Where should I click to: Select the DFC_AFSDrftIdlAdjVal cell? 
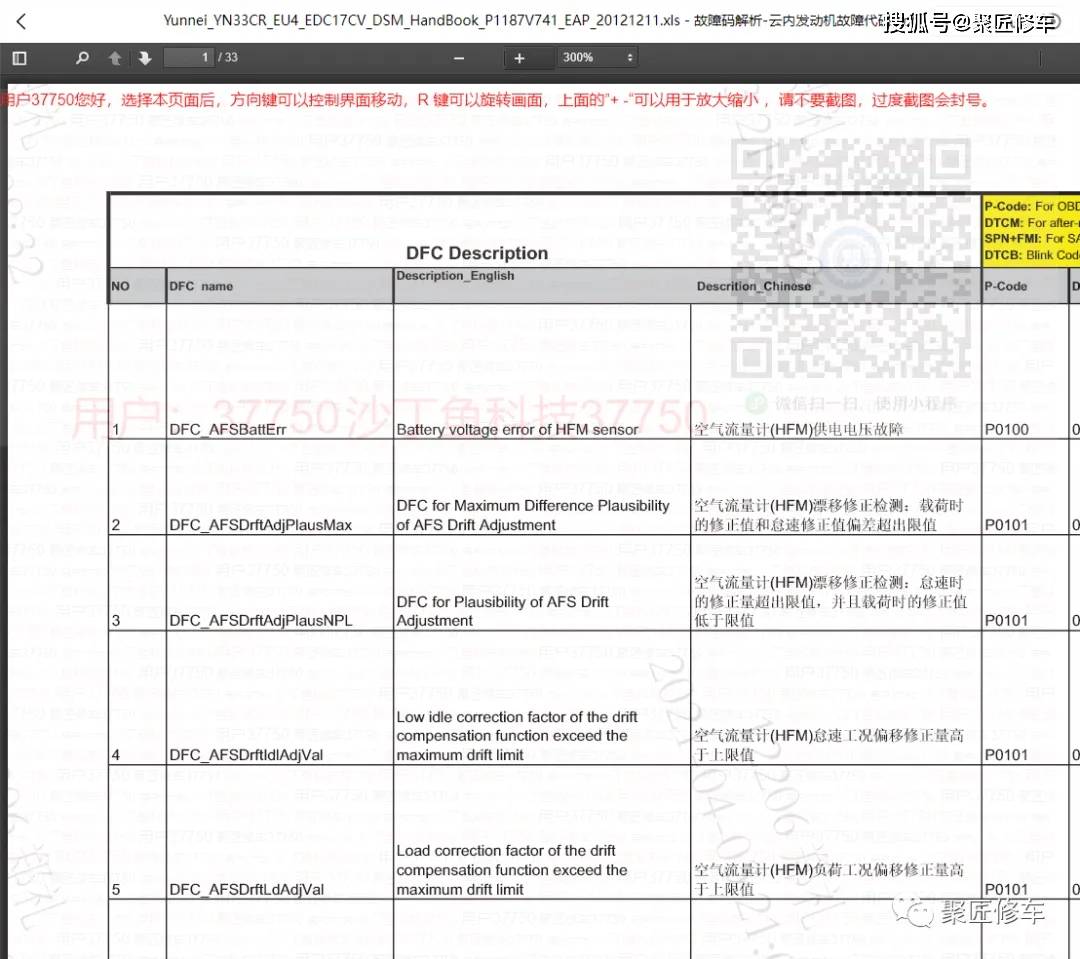pyautogui.click(x=246, y=755)
